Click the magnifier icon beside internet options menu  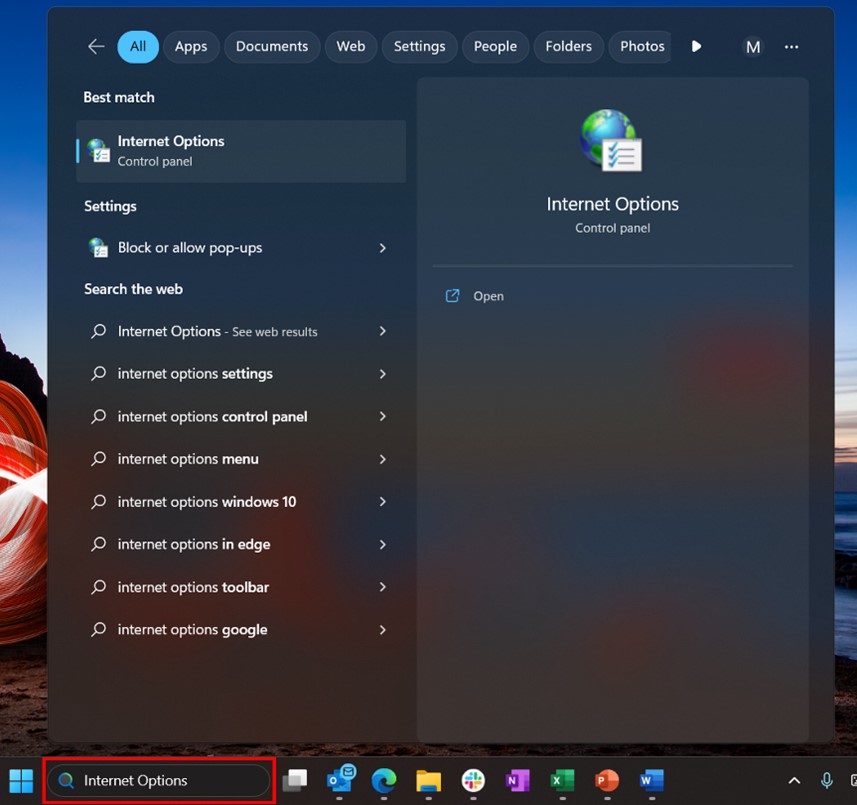(x=98, y=459)
